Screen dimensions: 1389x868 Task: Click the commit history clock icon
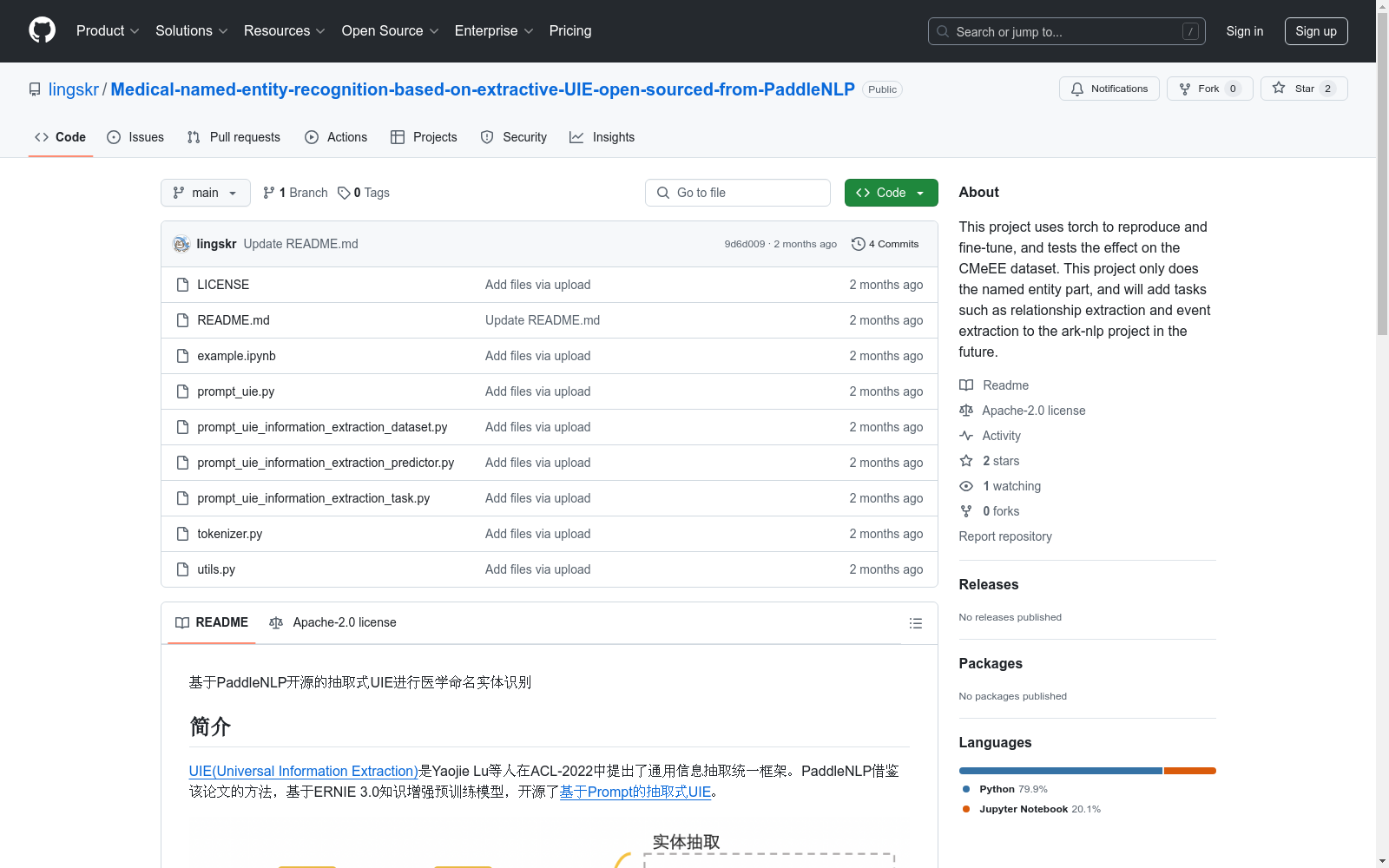pyautogui.click(x=859, y=244)
